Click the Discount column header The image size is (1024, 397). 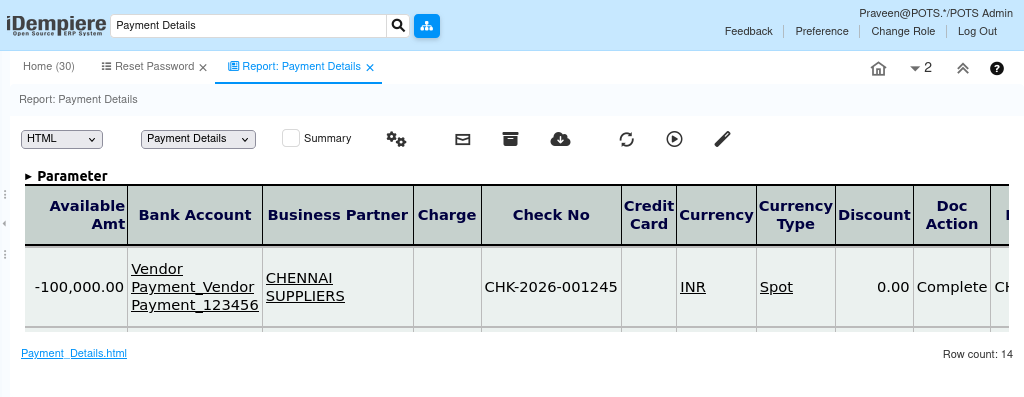[x=874, y=215]
